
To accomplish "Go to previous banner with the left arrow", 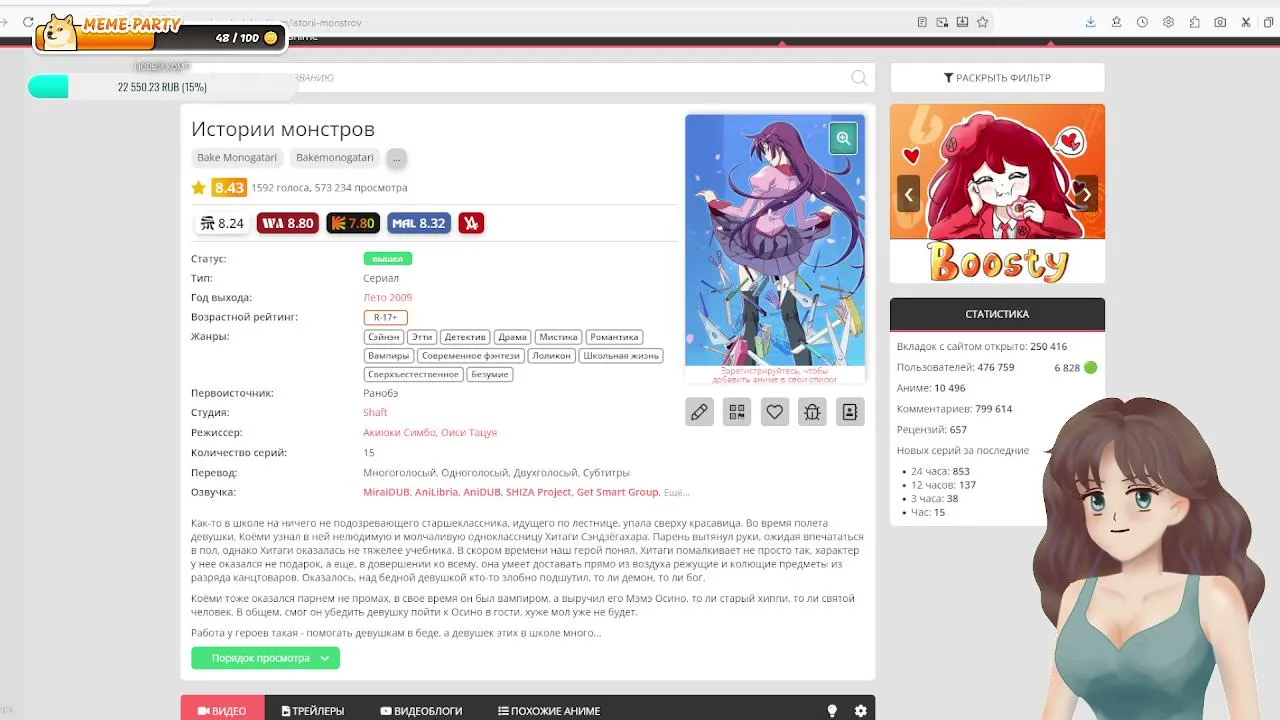I will (908, 194).
